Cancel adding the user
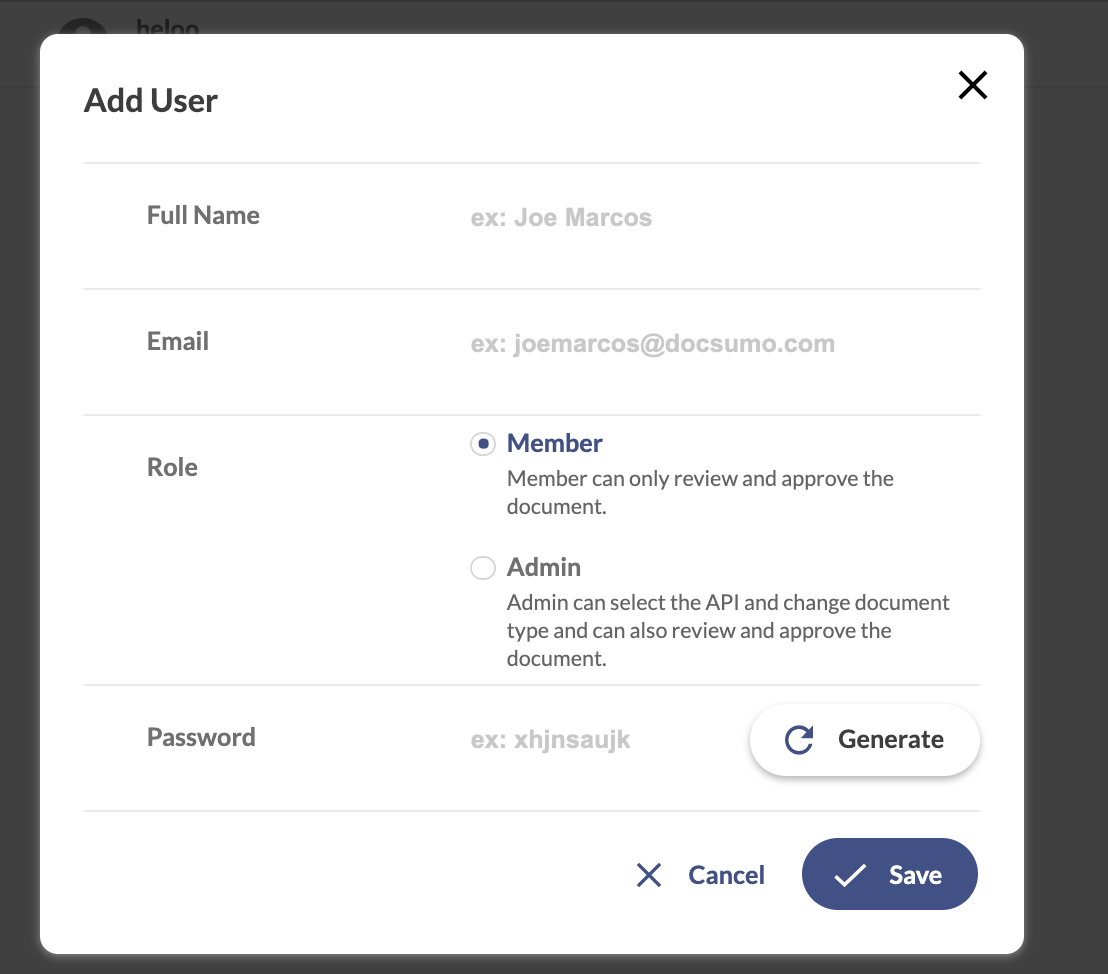Image resolution: width=1108 pixels, height=974 pixels. [700, 875]
